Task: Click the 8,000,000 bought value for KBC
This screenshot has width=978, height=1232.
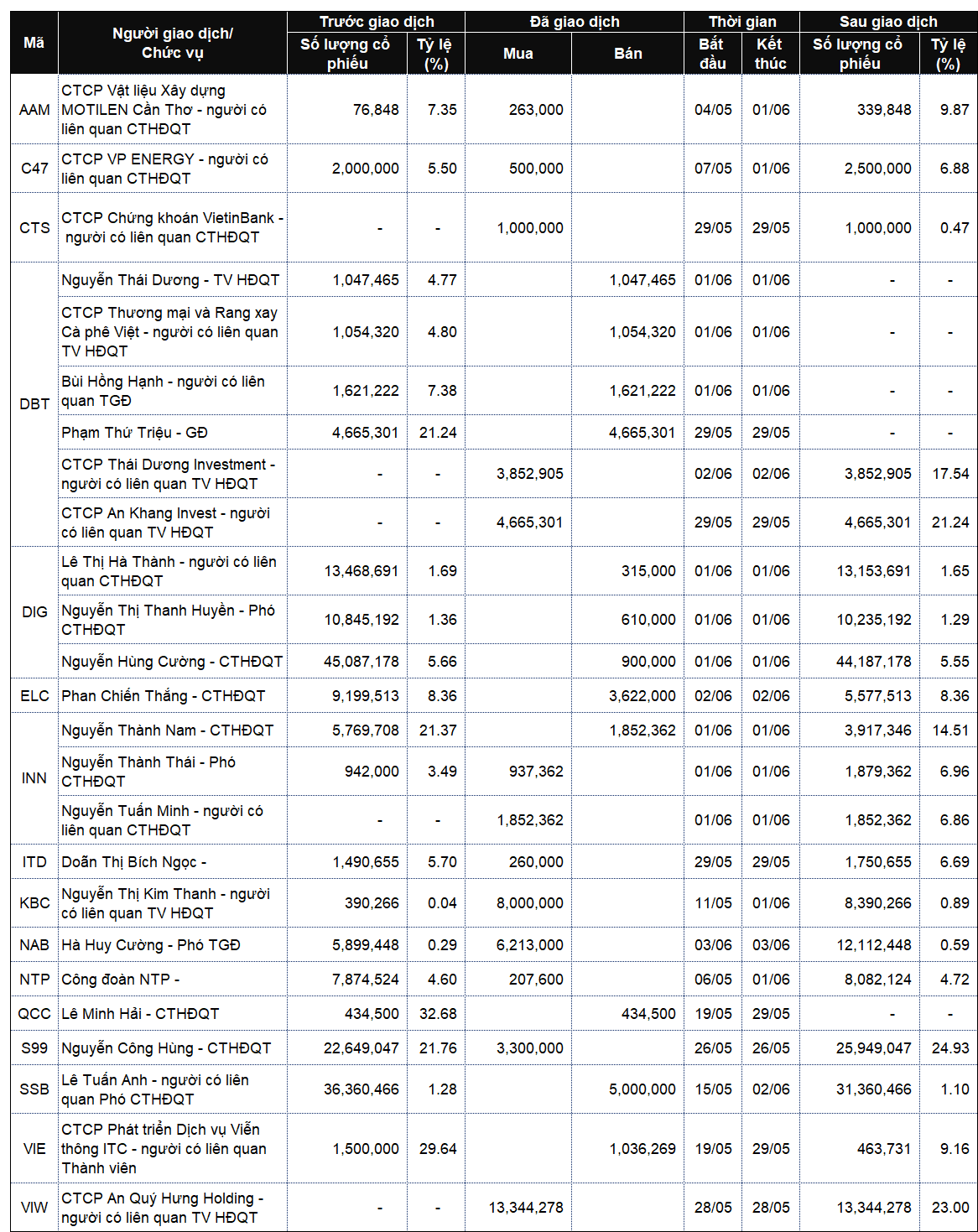Action: 530,903
